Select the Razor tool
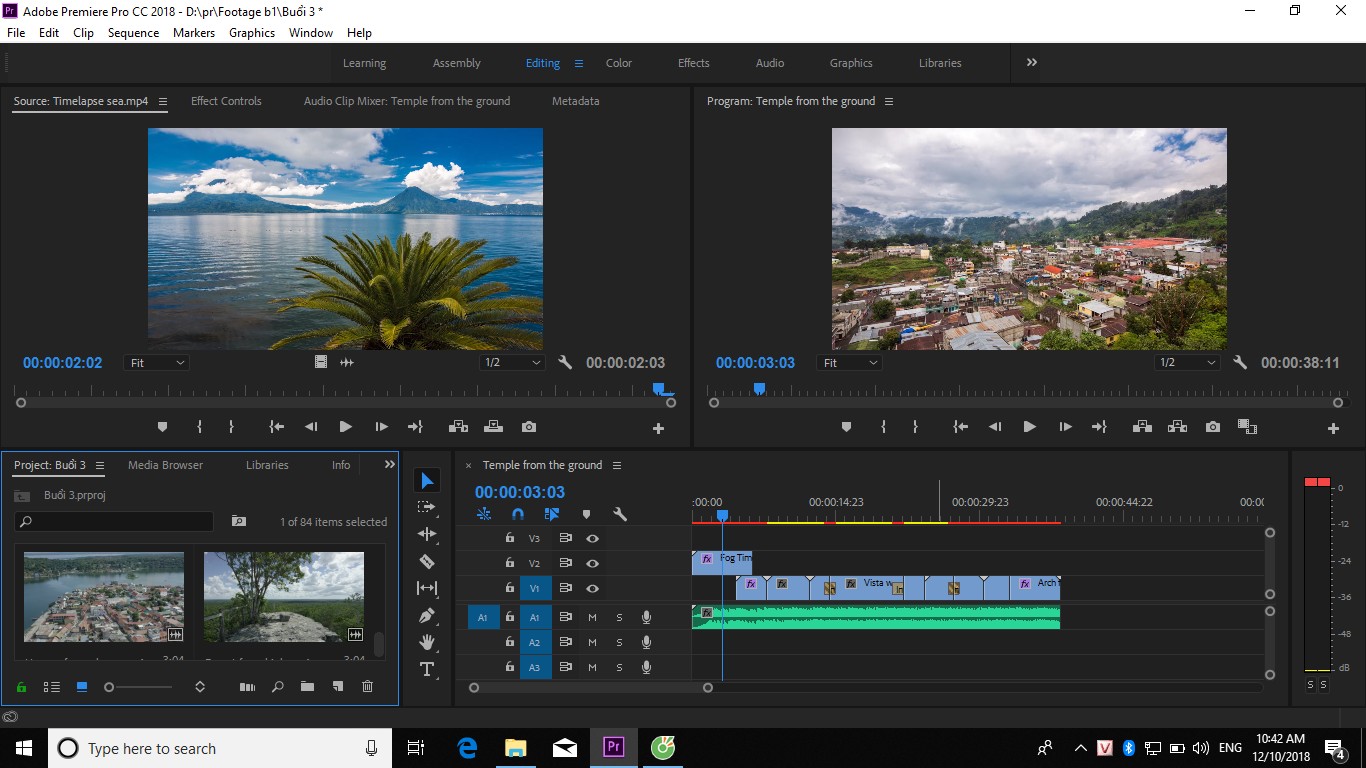The image size is (1366, 768). [427, 562]
